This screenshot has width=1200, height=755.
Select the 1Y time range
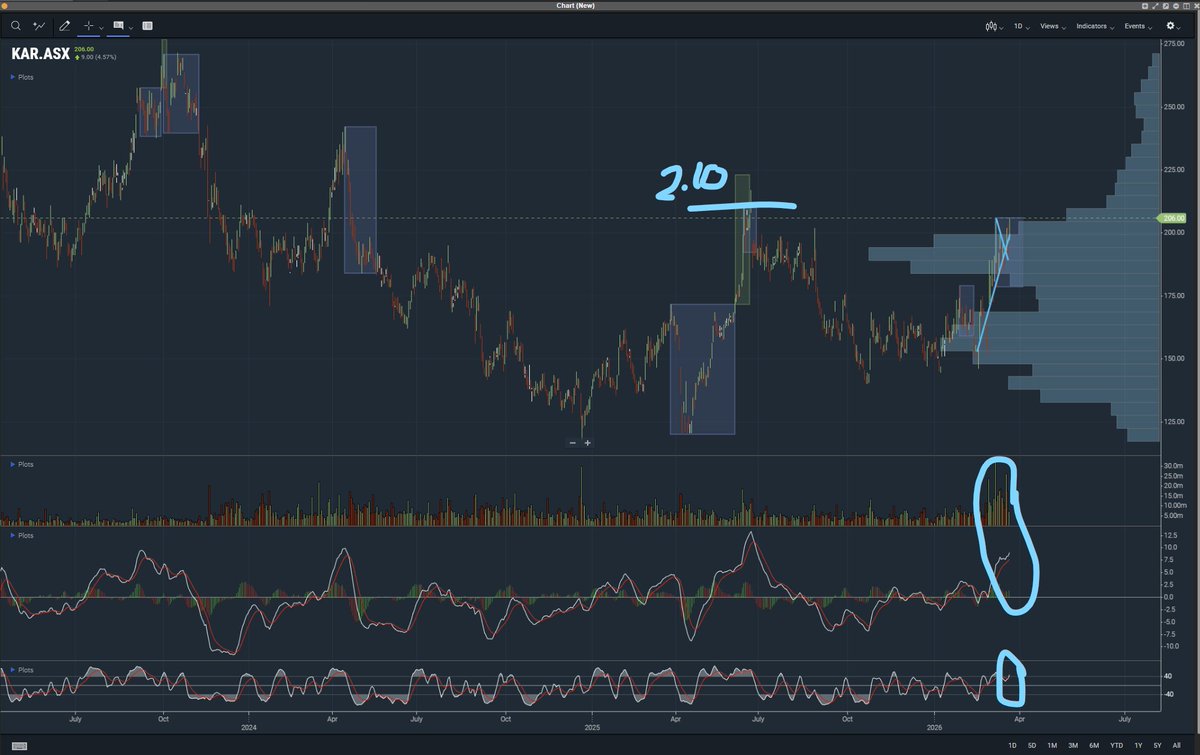pyautogui.click(x=1138, y=746)
